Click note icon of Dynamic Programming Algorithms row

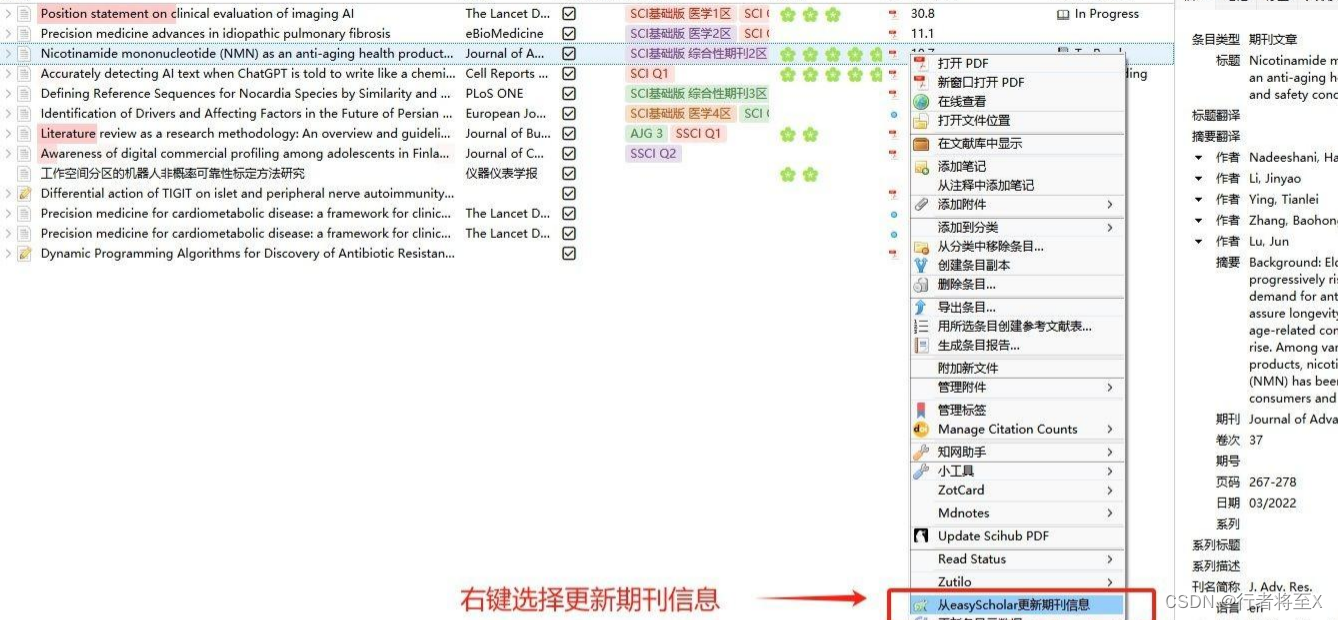click(x=25, y=253)
